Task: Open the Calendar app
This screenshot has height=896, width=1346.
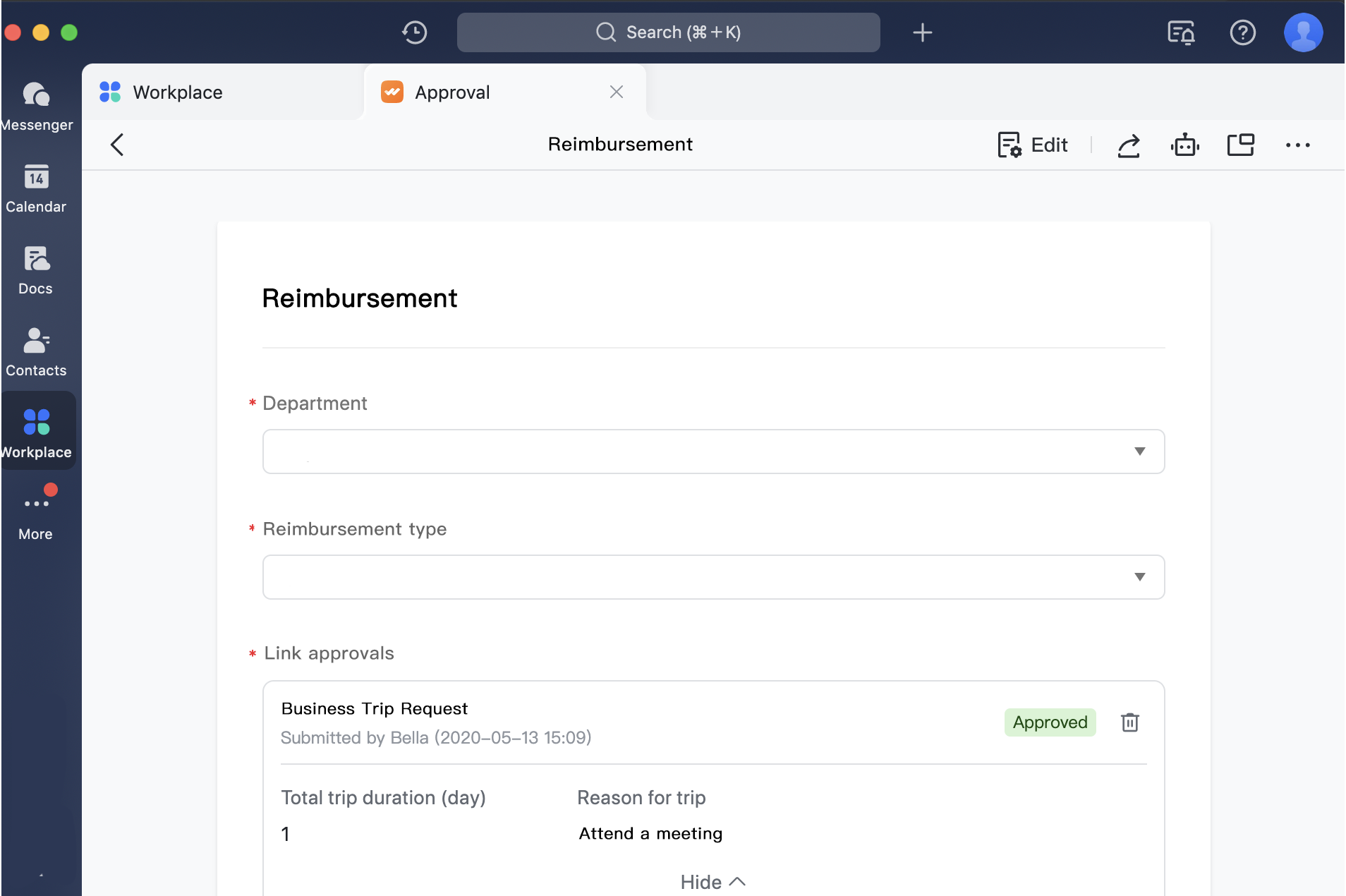Action: pos(37,188)
